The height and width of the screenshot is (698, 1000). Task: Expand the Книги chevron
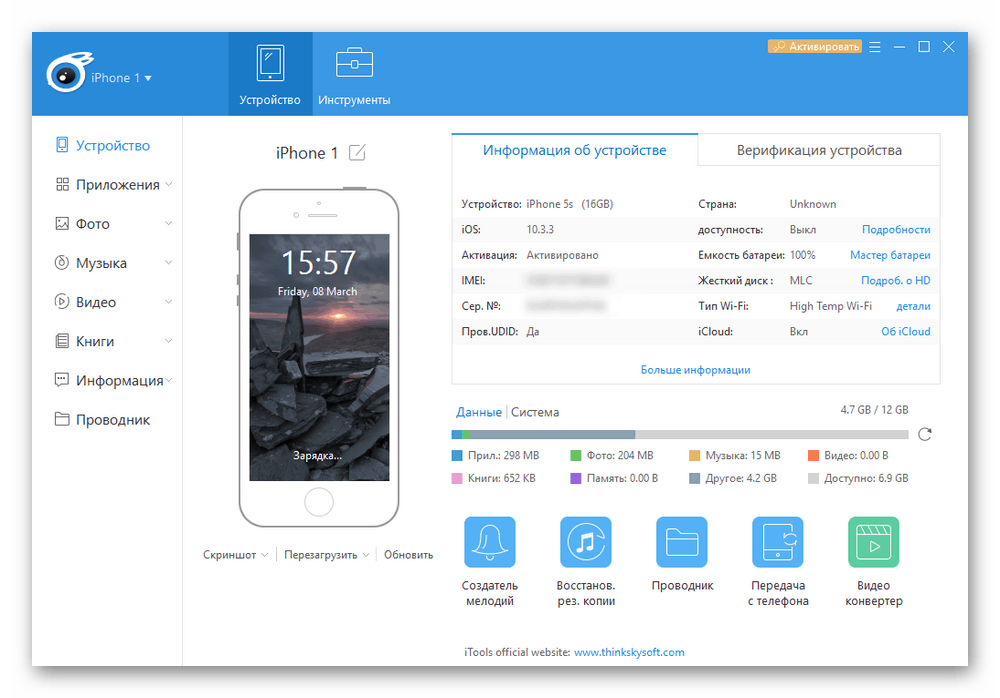169,341
